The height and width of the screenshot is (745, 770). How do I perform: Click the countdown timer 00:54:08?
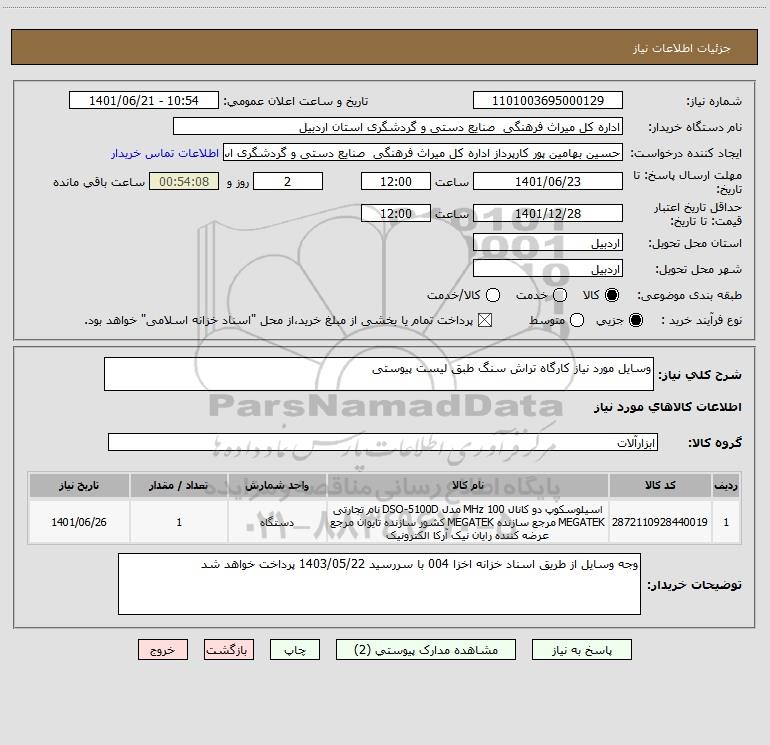[184, 181]
